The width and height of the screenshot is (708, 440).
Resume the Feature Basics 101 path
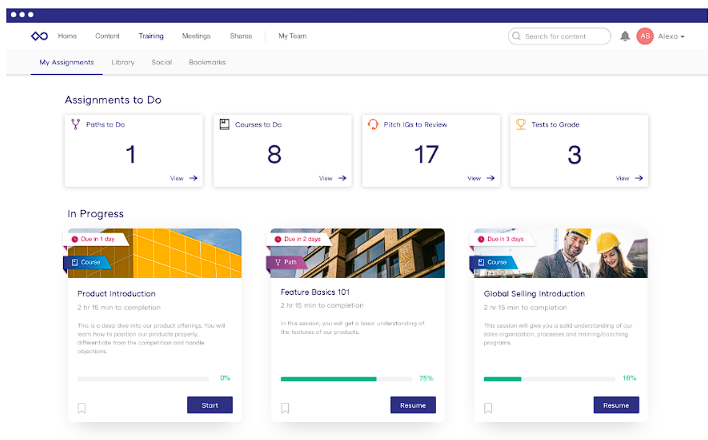pyautogui.click(x=412, y=405)
